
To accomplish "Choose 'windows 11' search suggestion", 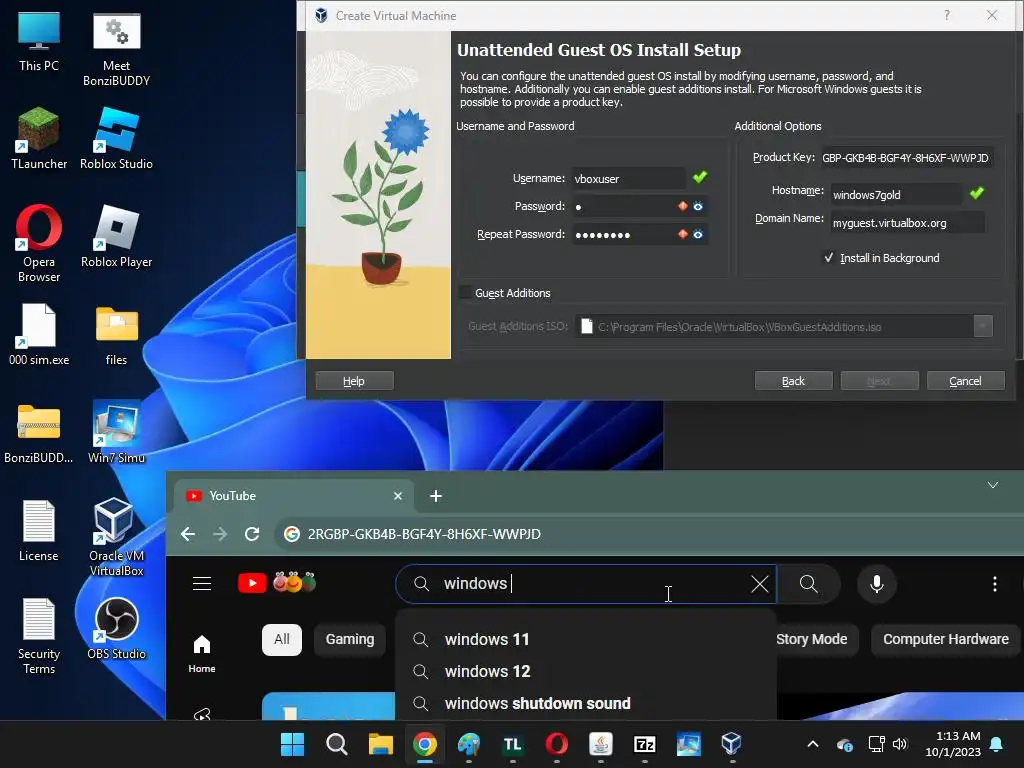I will (586, 639).
